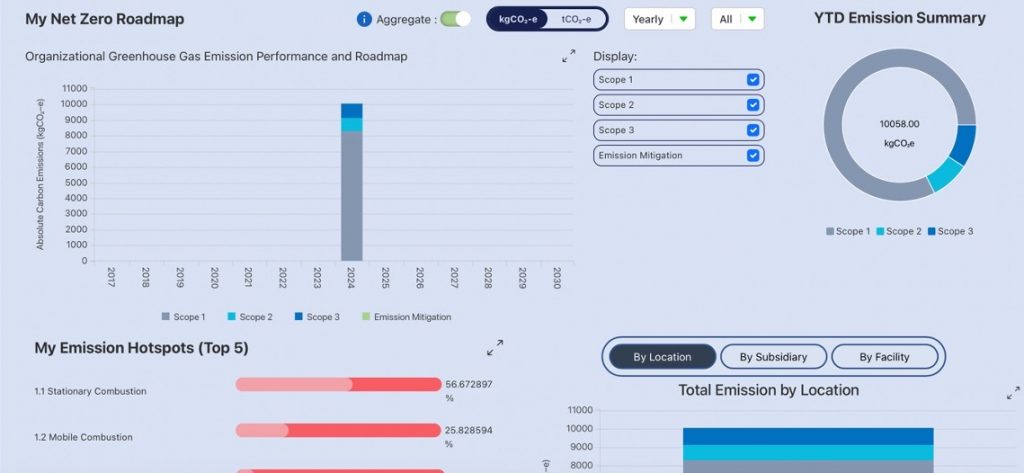This screenshot has width=1024, height=473.
Task: Click the blue info icon beside Aggregate
Action: click(x=364, y=19)
